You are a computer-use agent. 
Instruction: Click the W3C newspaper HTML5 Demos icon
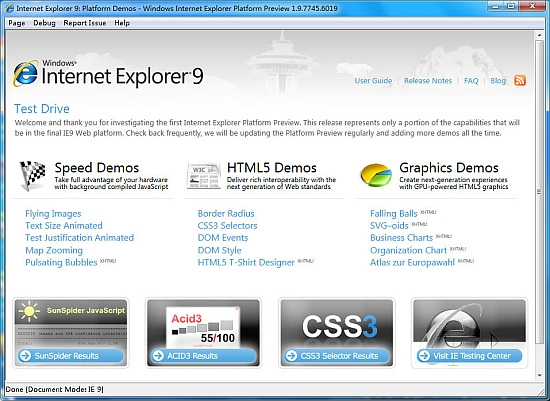tap(204, 176)
